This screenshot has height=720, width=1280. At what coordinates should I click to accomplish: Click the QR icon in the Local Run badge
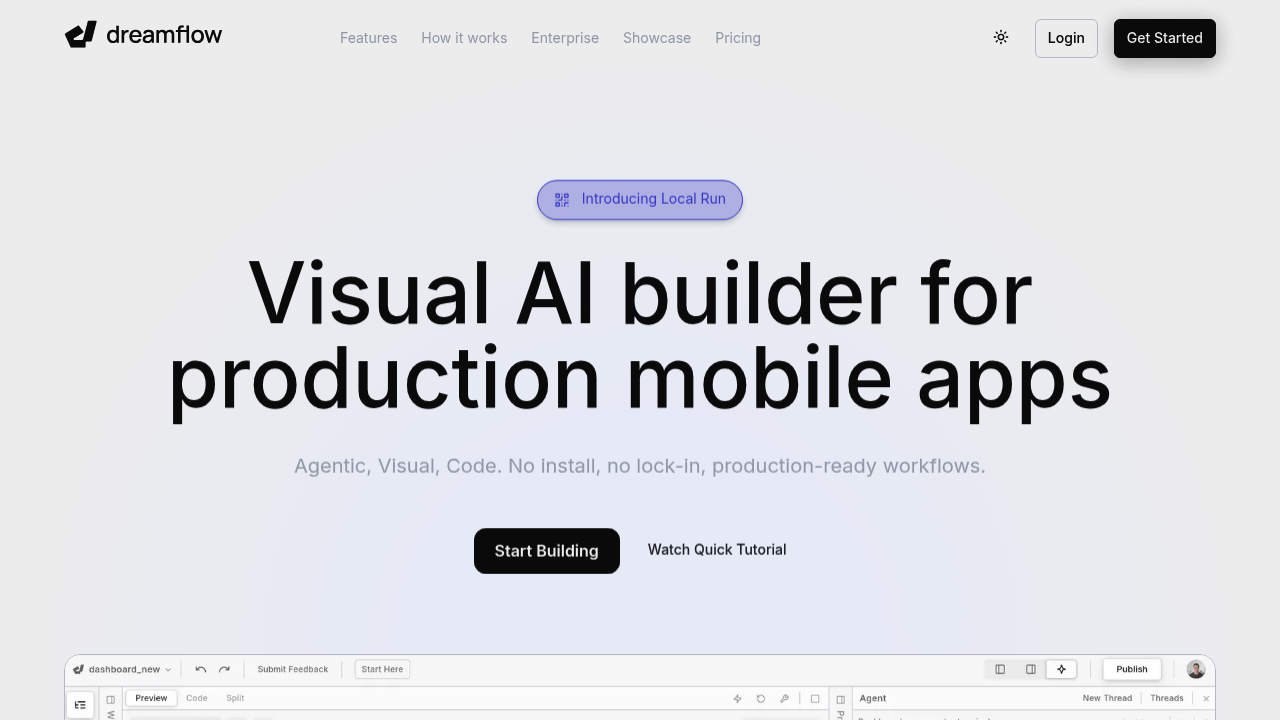point(562,200)
